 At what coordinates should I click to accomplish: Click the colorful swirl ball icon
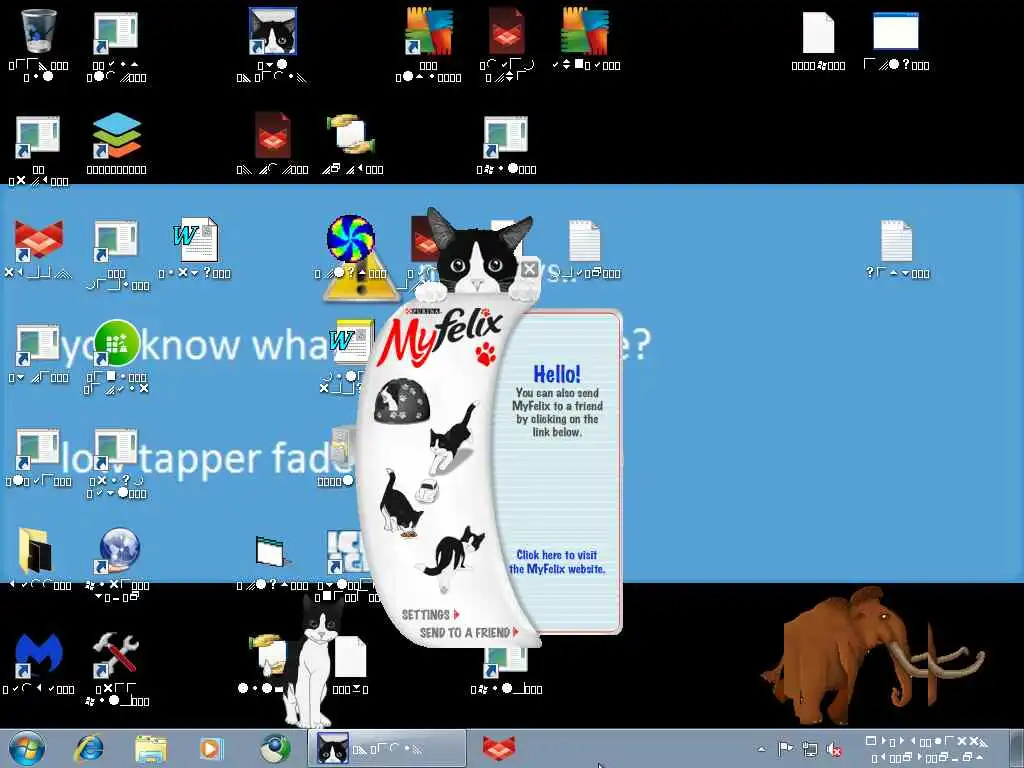coord(351,238)
